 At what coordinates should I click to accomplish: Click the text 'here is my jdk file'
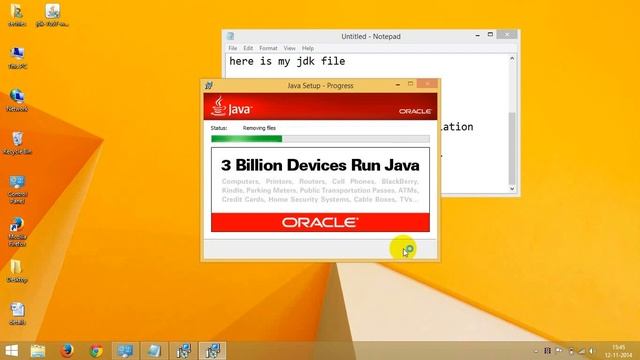pyautogui.click(x=287, y=61)
